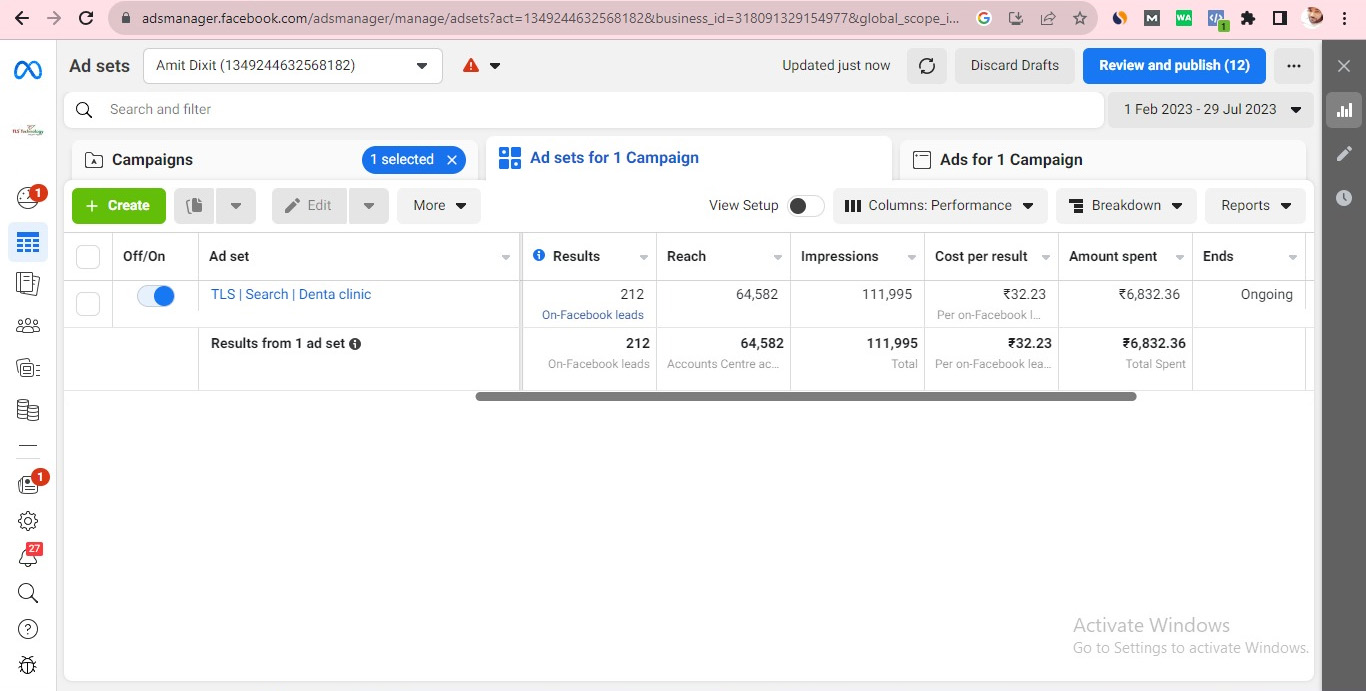Viewport: 1366px width, 691px height.
Task: Click the pencil edit icon in right panel
Action: pyautogui.click(x=1344, y=154)
